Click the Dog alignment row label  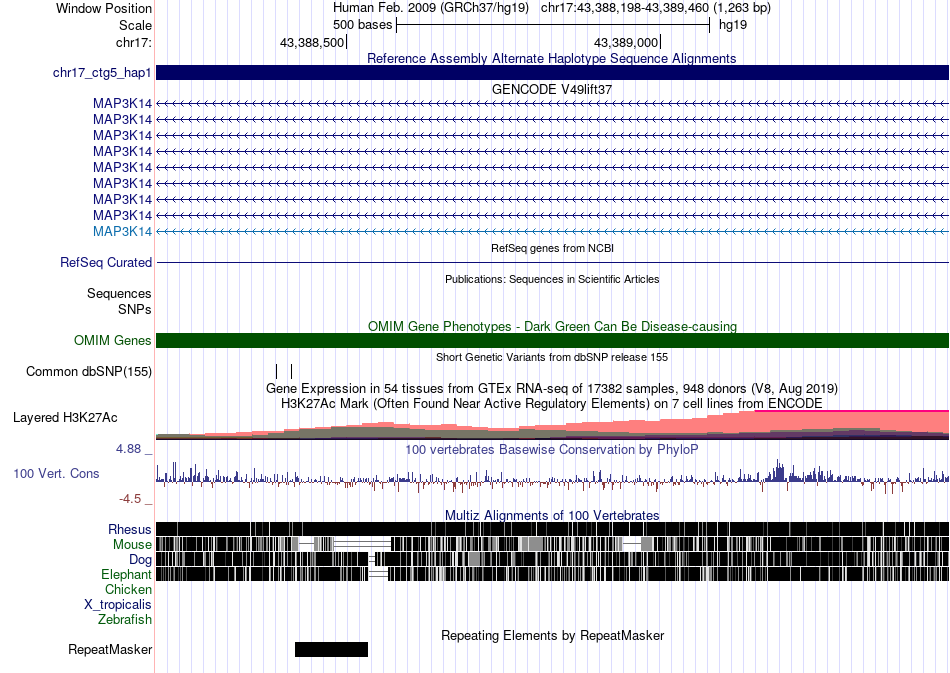(x=140, y=560)
